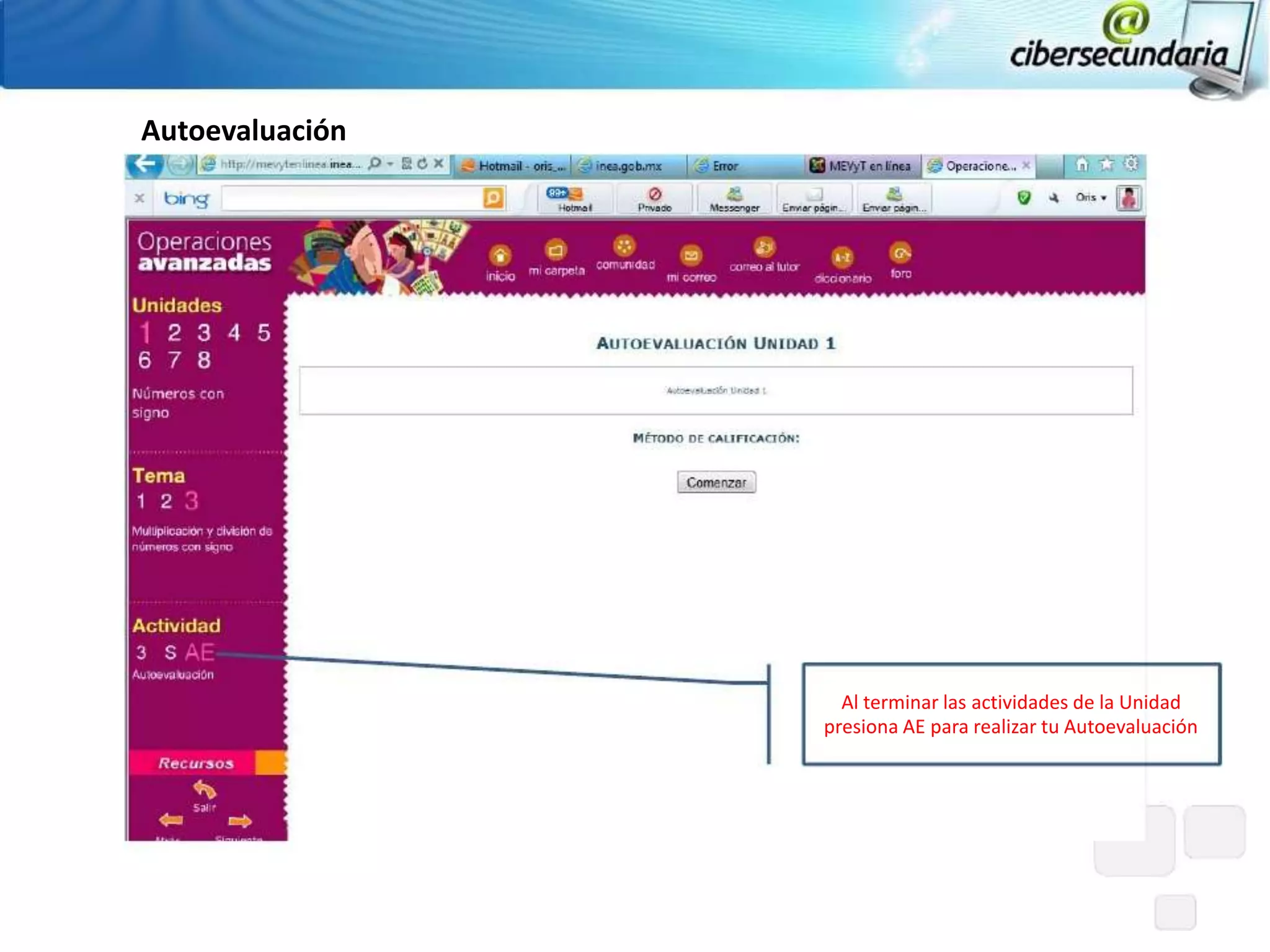1270x952 pixels.
Task: Select Actividad S in the sidebar
Action: pos(171,653)
